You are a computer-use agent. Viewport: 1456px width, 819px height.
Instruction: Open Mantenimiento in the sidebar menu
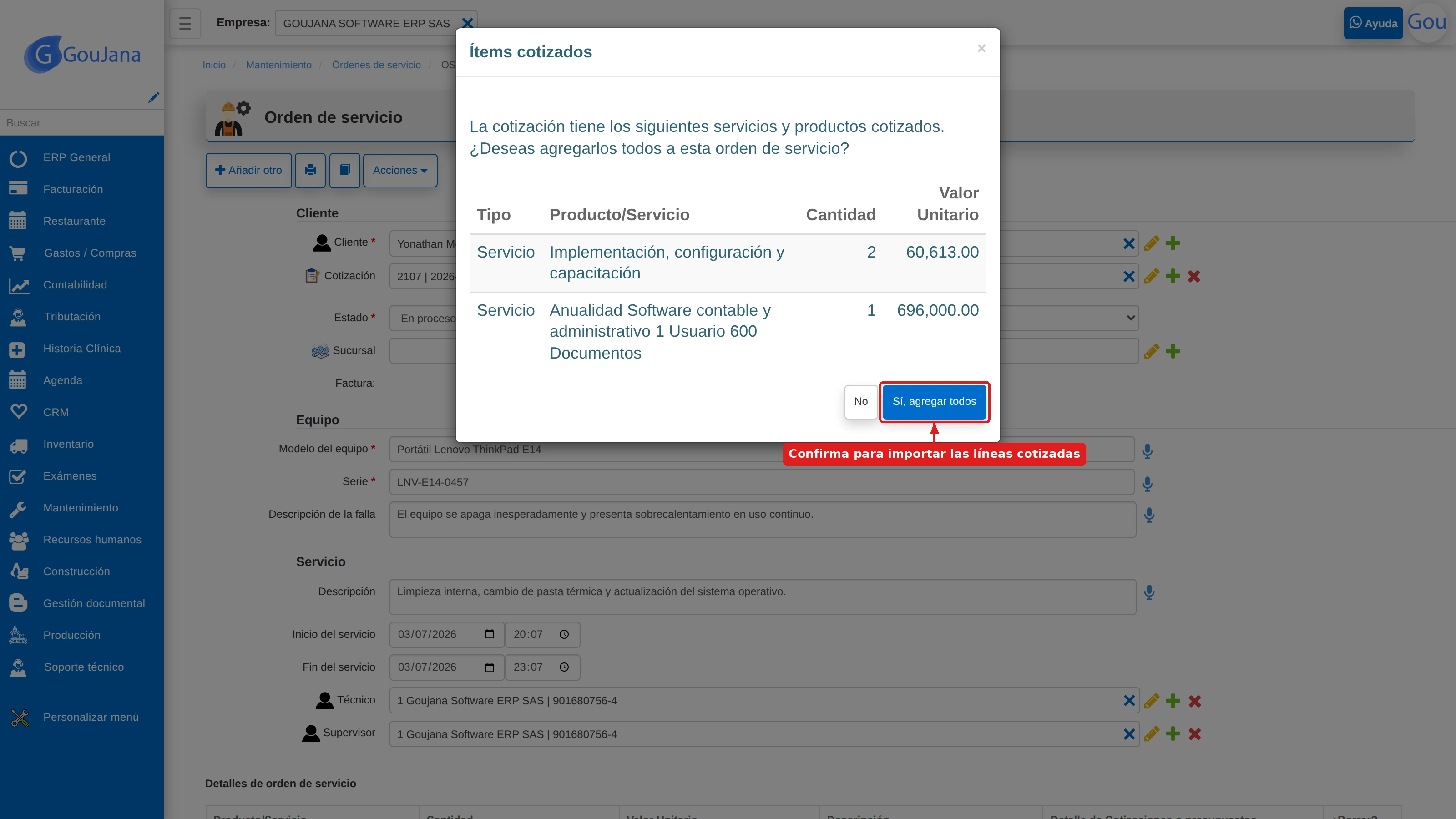(81, 508)
